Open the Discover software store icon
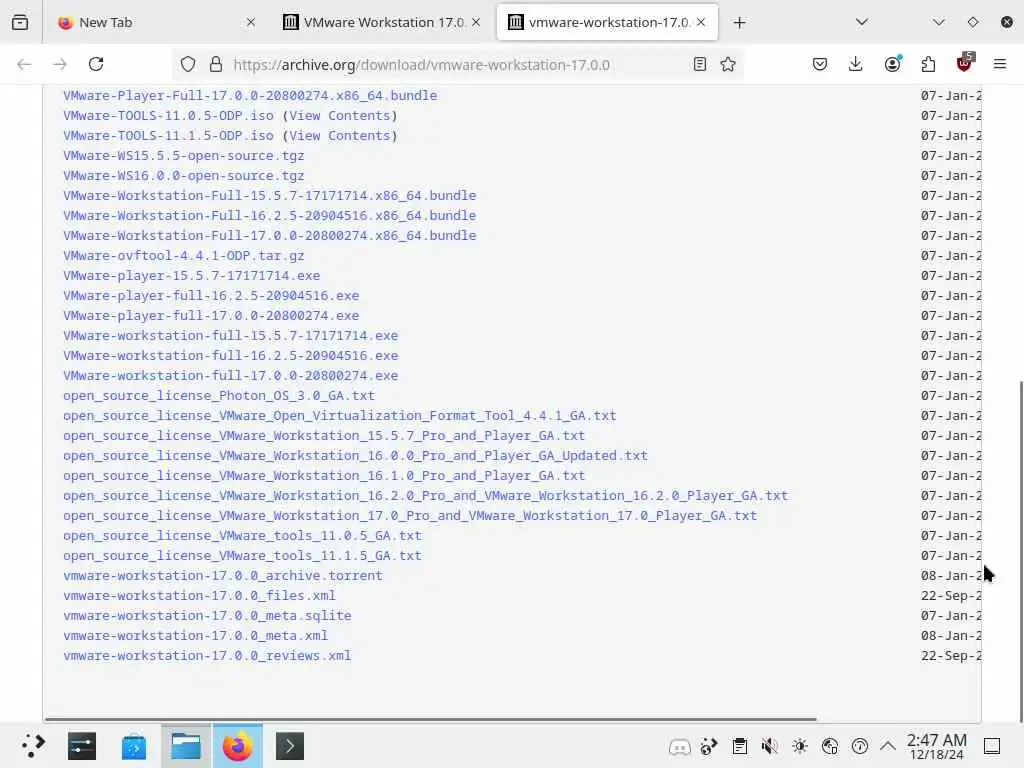Viewport: 1024px width, 768px height. point(133,746)
